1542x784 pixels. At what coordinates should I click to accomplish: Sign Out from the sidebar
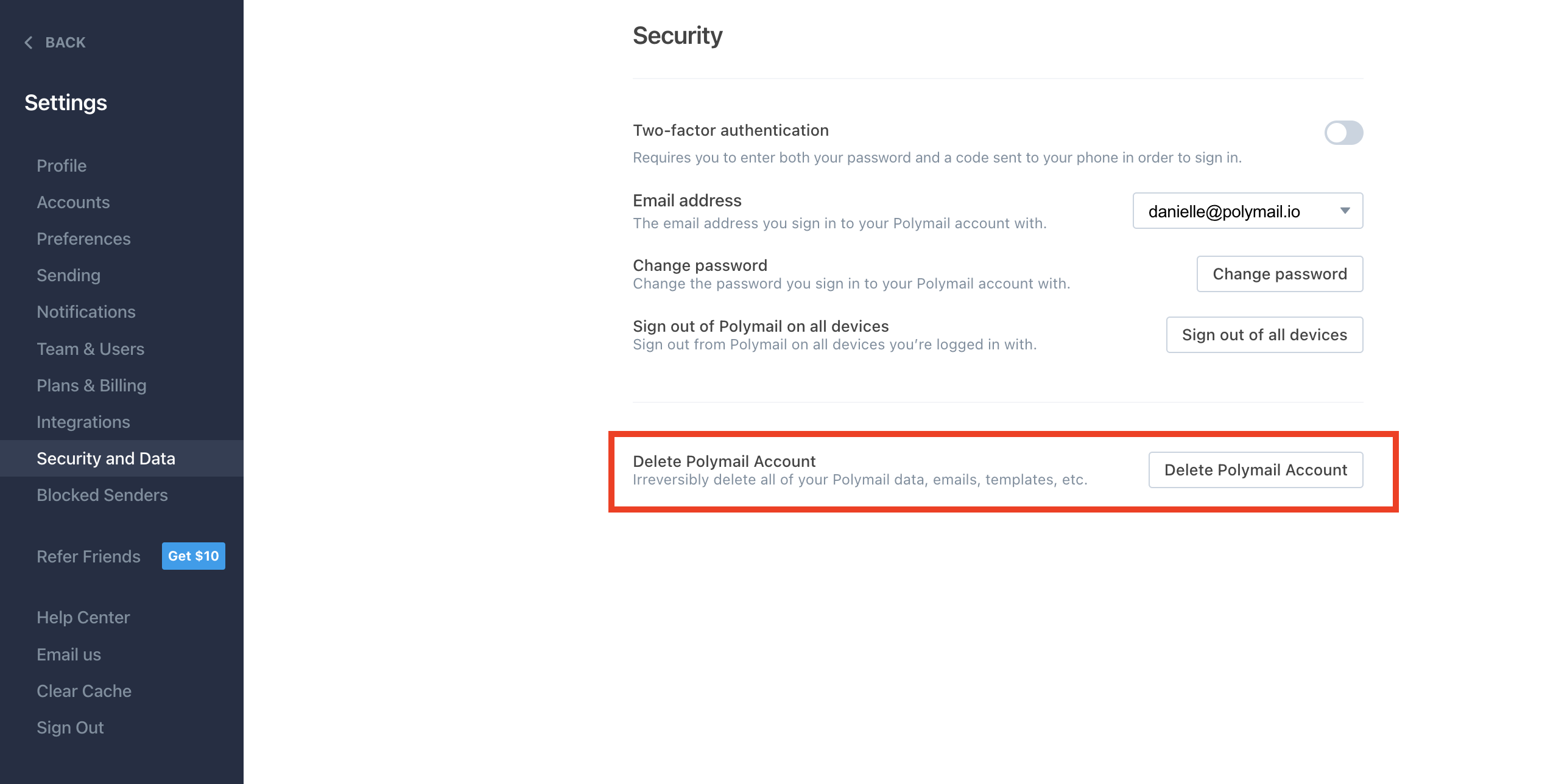coord(70,727)
